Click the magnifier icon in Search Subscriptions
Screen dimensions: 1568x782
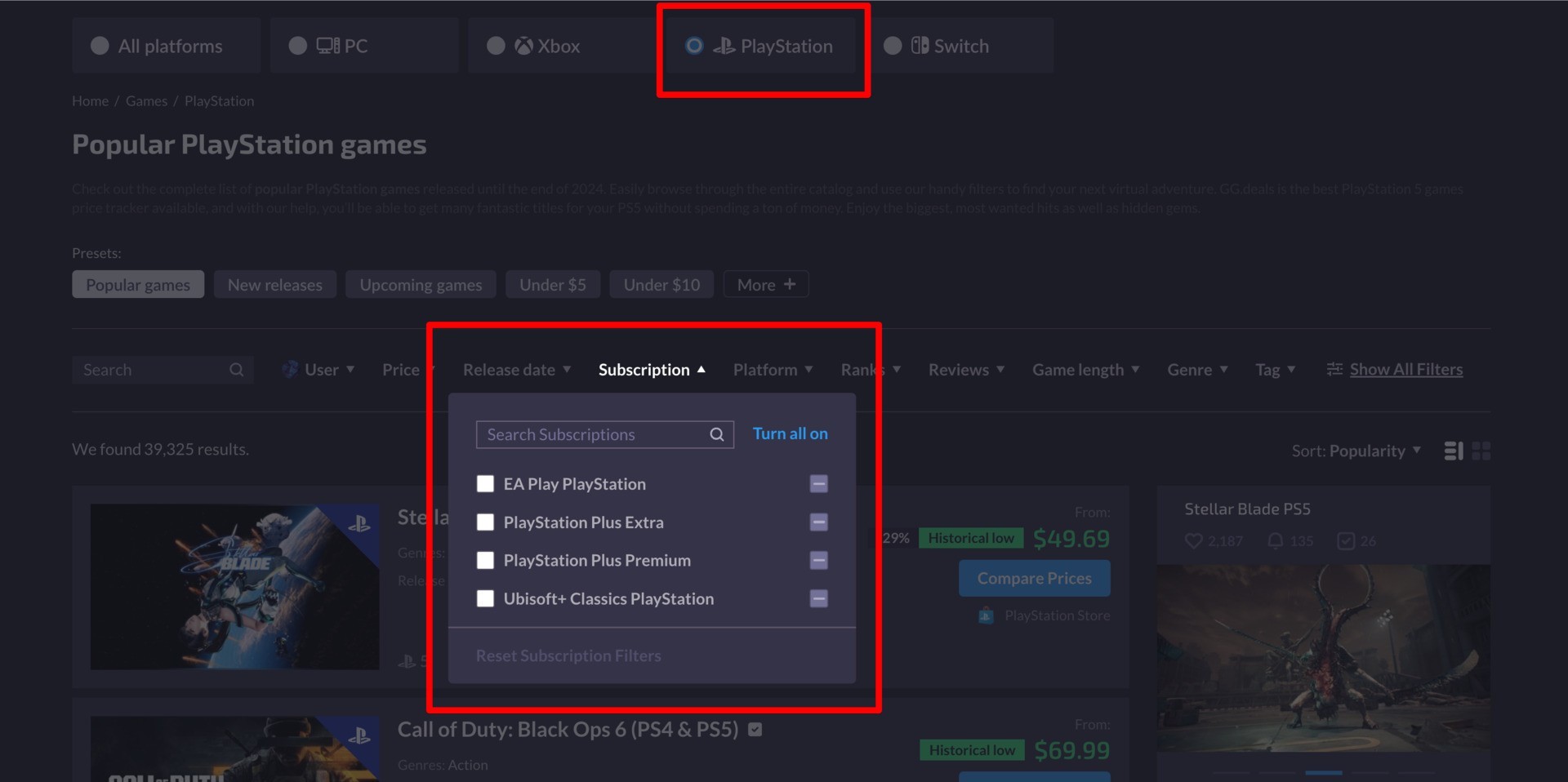716,434
